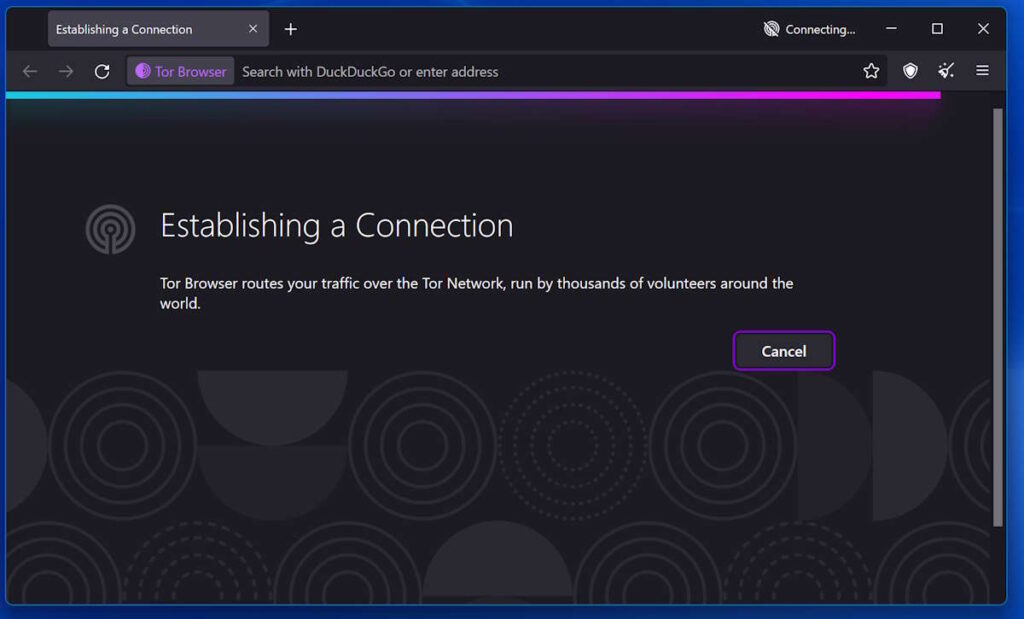Cancel the Tor connection attempt

[784, 351]
